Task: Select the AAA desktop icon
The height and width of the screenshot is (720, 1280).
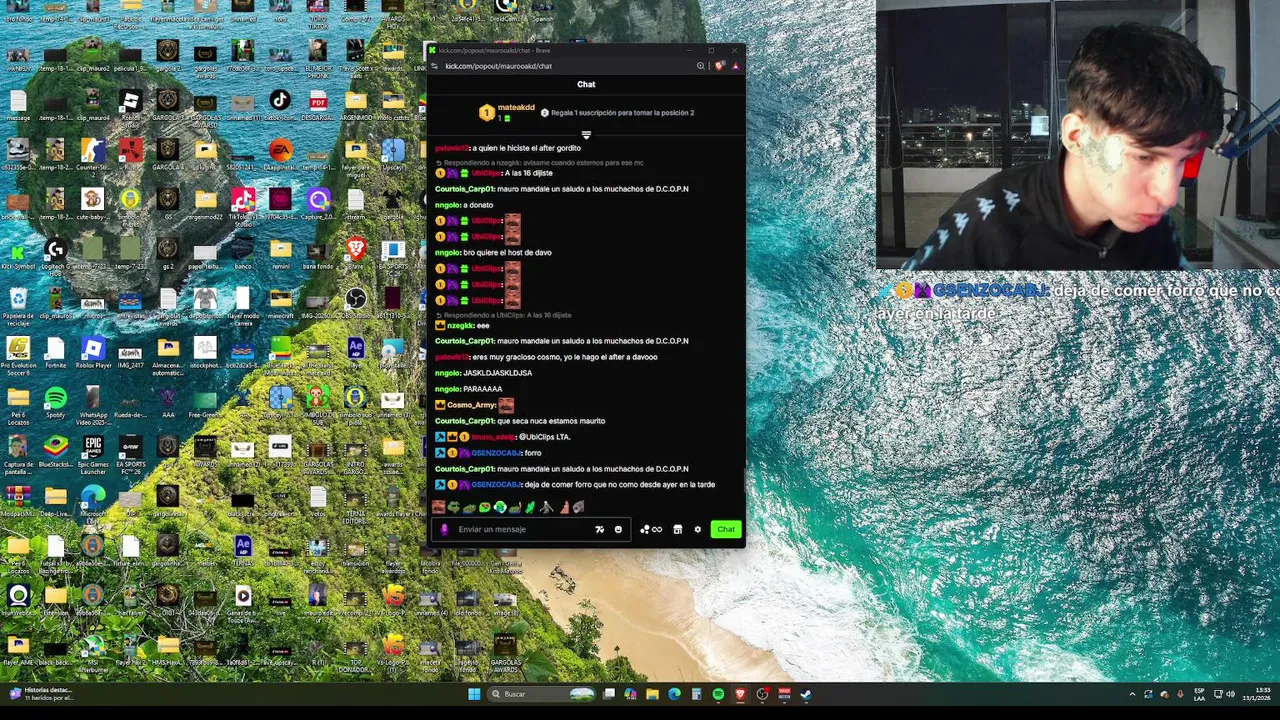Action: pos(168,403)
